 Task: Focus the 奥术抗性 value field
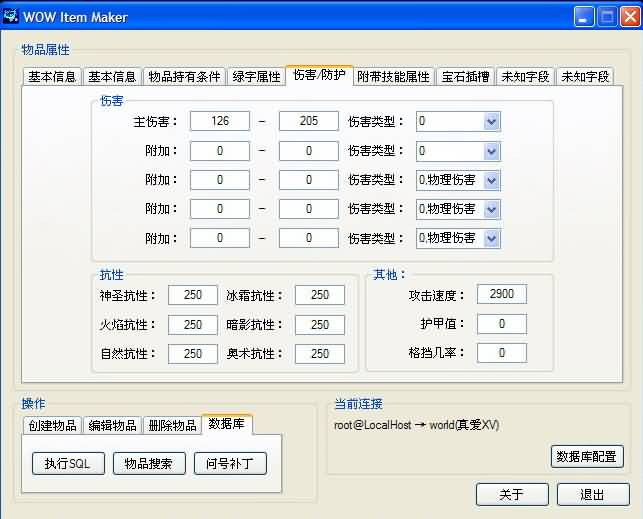tap(320, 353)
